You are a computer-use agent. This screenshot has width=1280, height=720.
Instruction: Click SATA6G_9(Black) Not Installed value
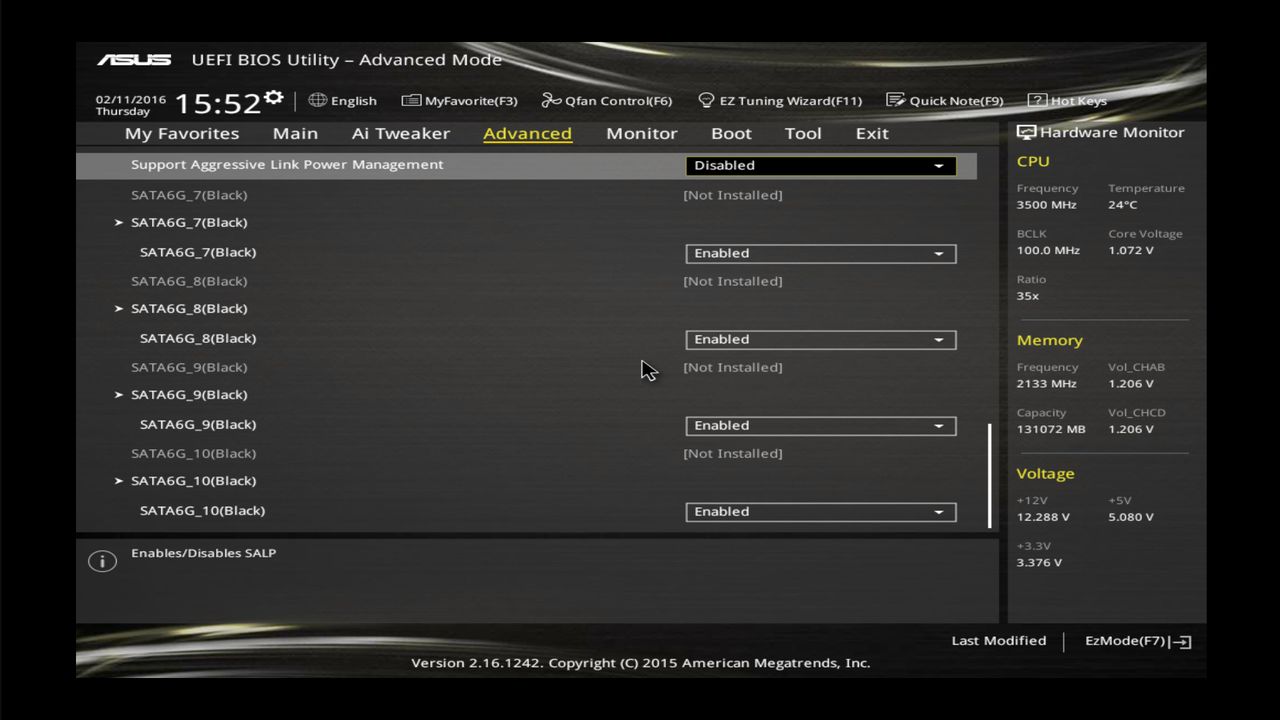[x=733, y=367]
